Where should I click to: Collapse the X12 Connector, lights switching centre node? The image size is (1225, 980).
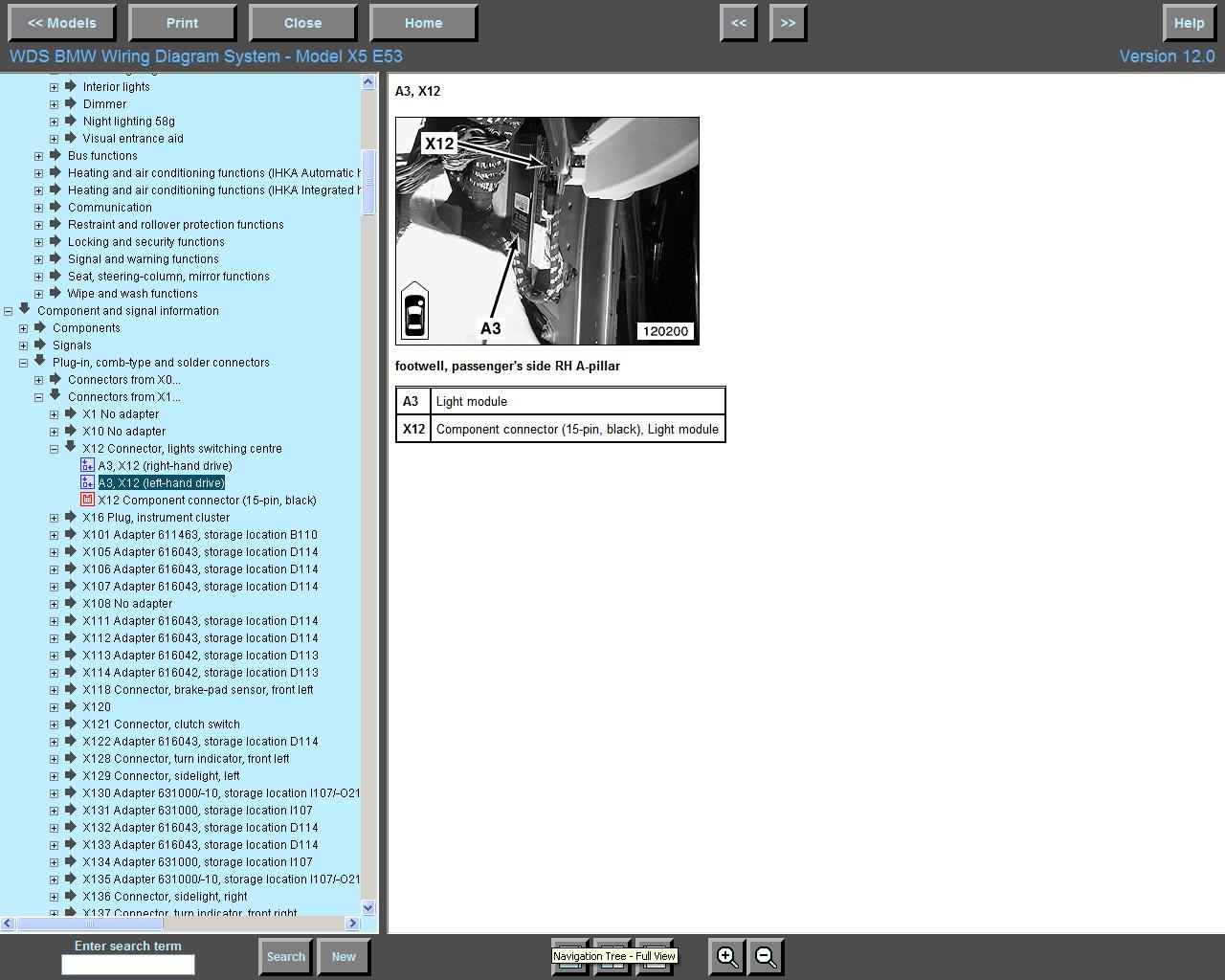[x=55, y=449]
